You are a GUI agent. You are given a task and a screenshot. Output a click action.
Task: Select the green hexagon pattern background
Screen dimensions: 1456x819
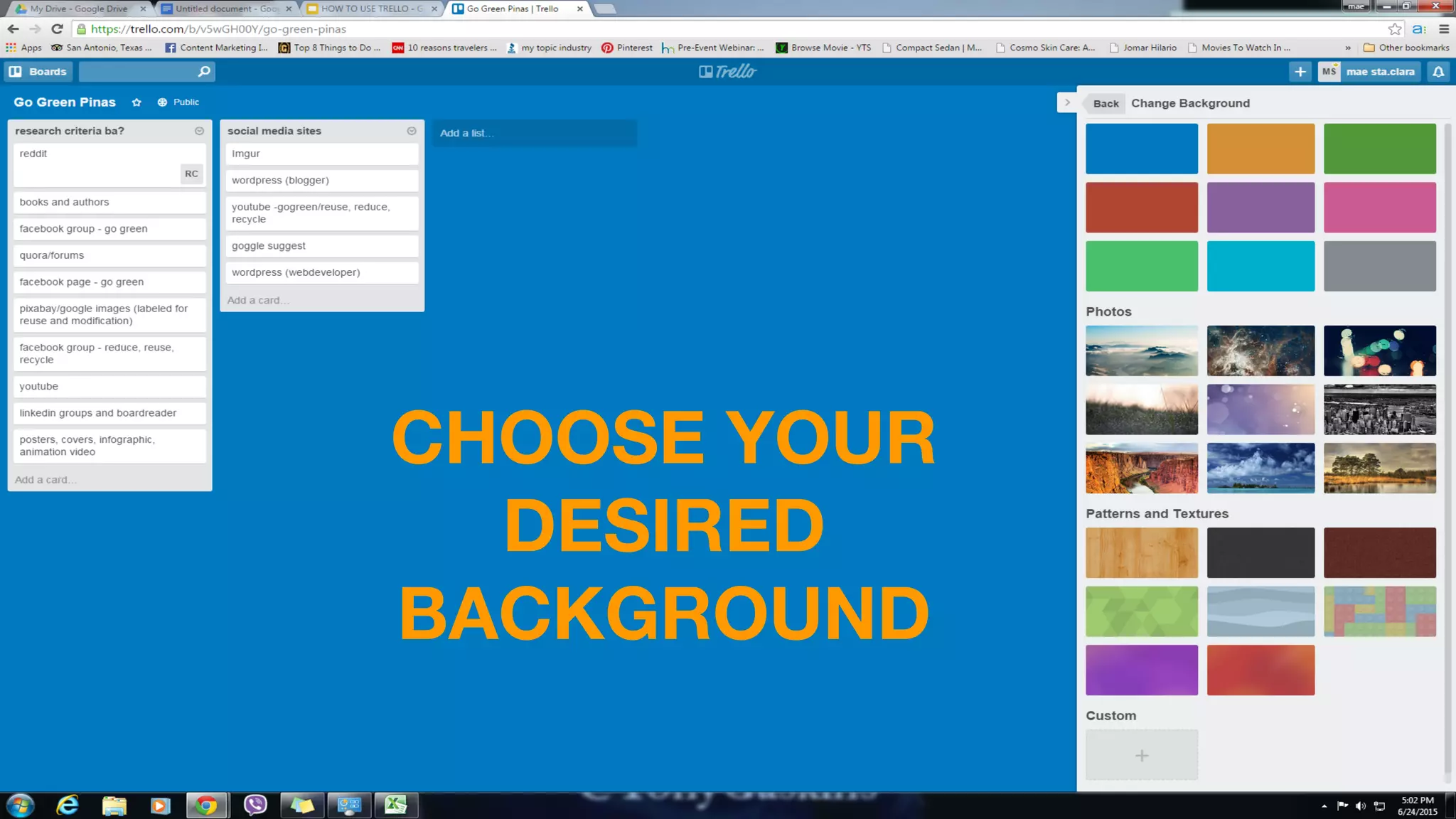tap(1142, 611)
